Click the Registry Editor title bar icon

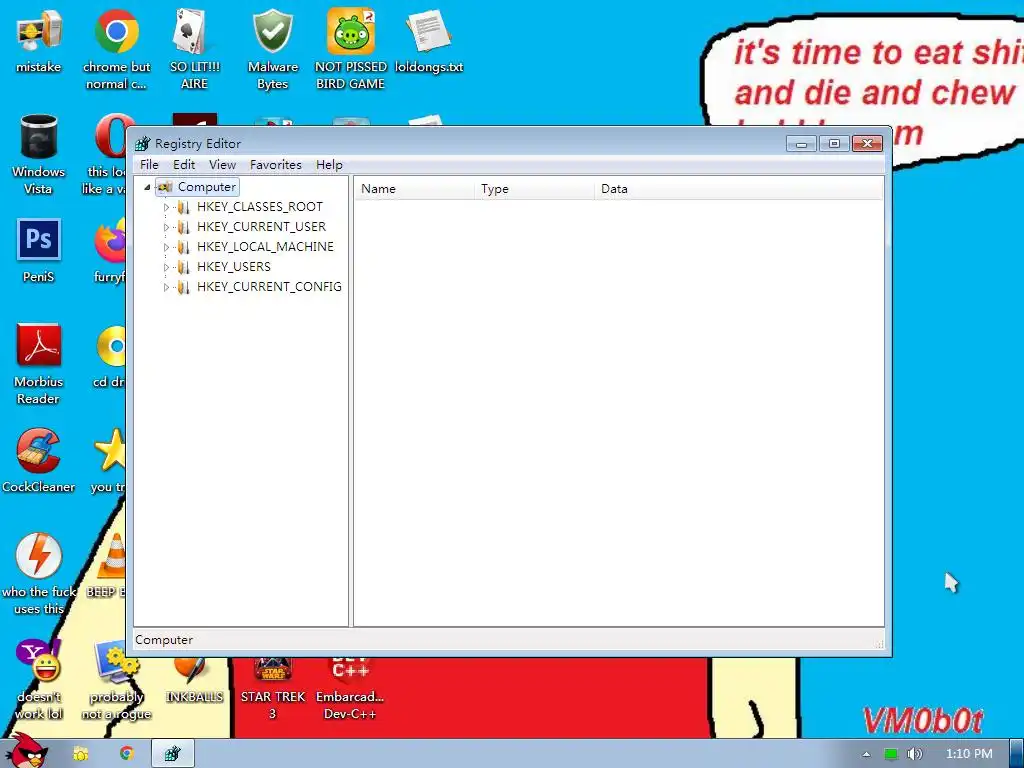[142, 144]
